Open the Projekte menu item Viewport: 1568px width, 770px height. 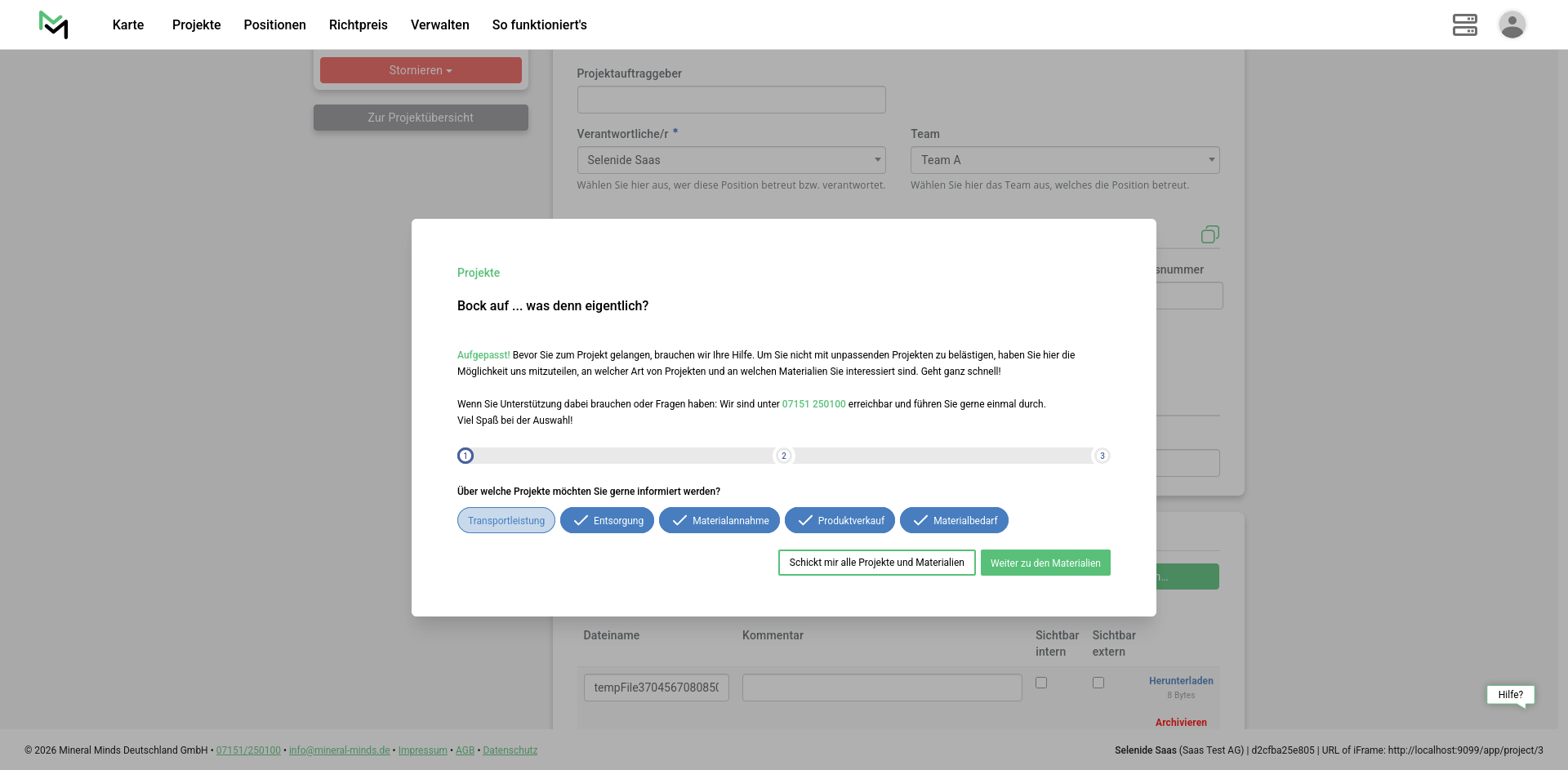[196, 24]
